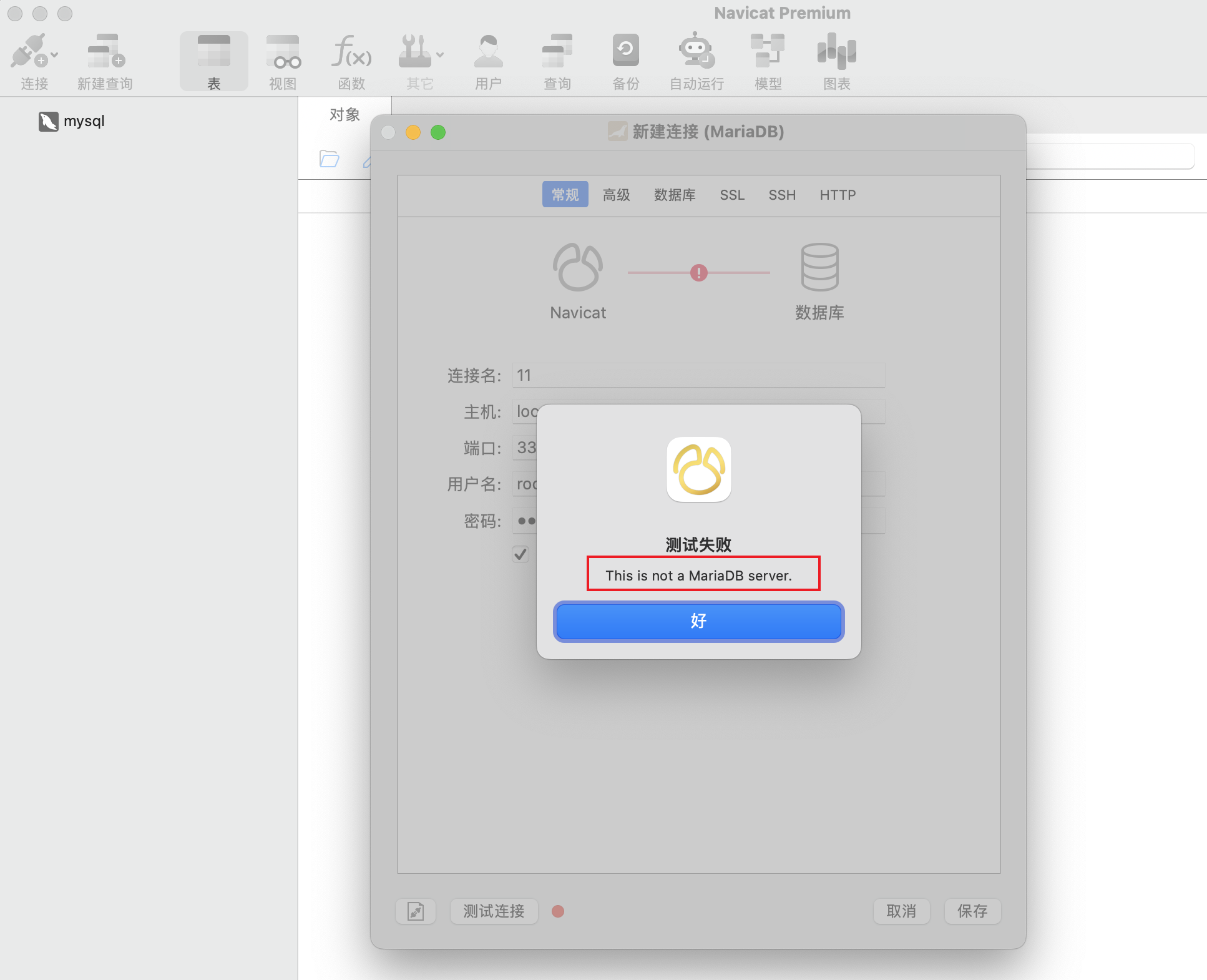Click the red status dot beside 测试连接

[558, 911]
